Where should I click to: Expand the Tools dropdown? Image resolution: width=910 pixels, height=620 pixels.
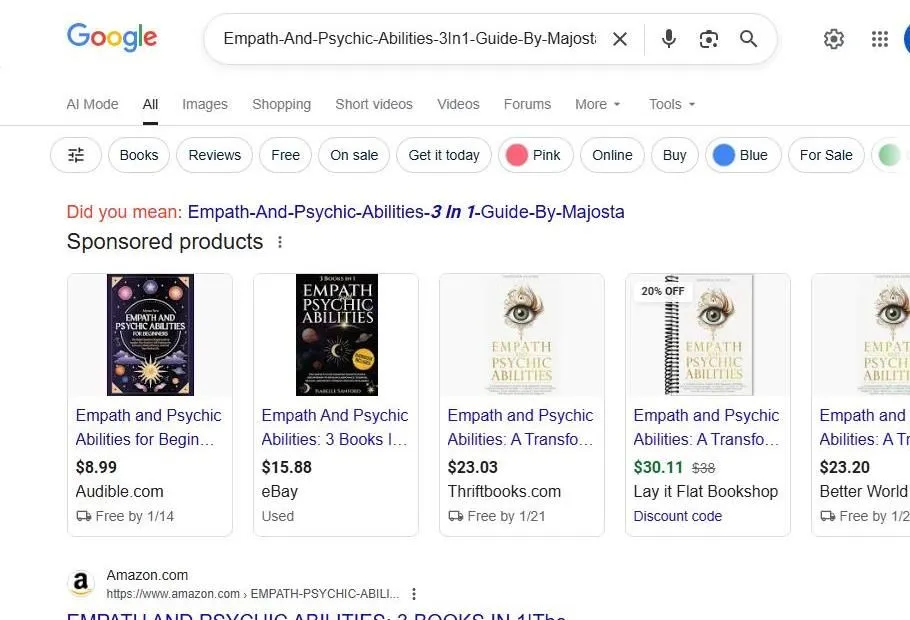tap(671, 104)
